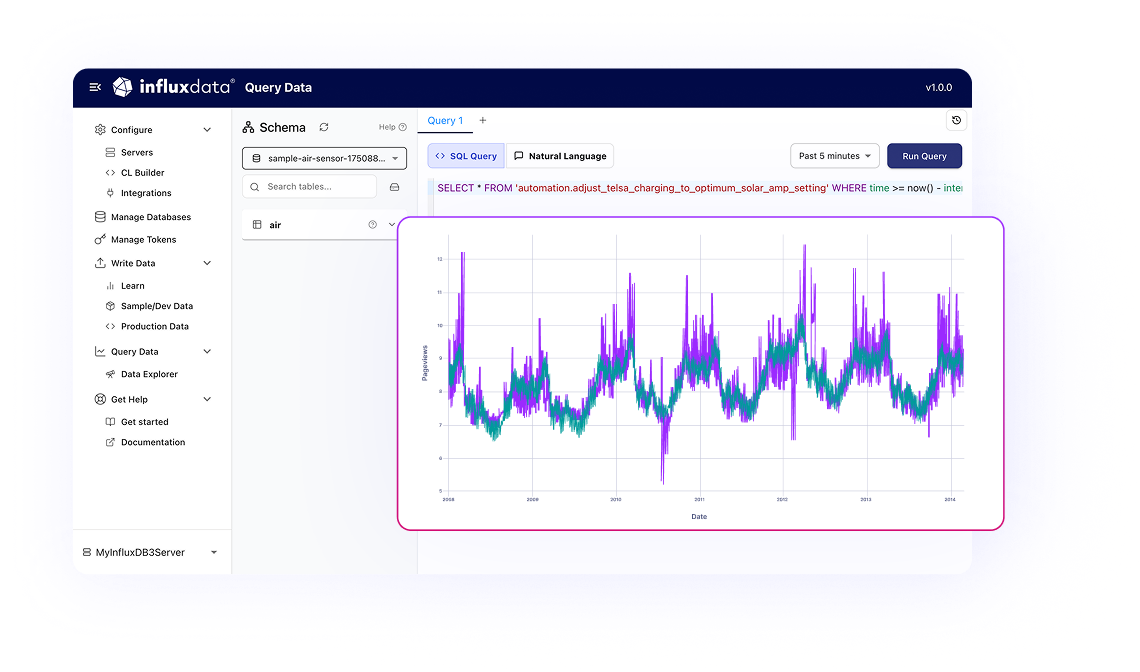This screenshot has height=672, width=1140.
Task: Collapse the Configure section chevron
Action: [x=207, y=129]
